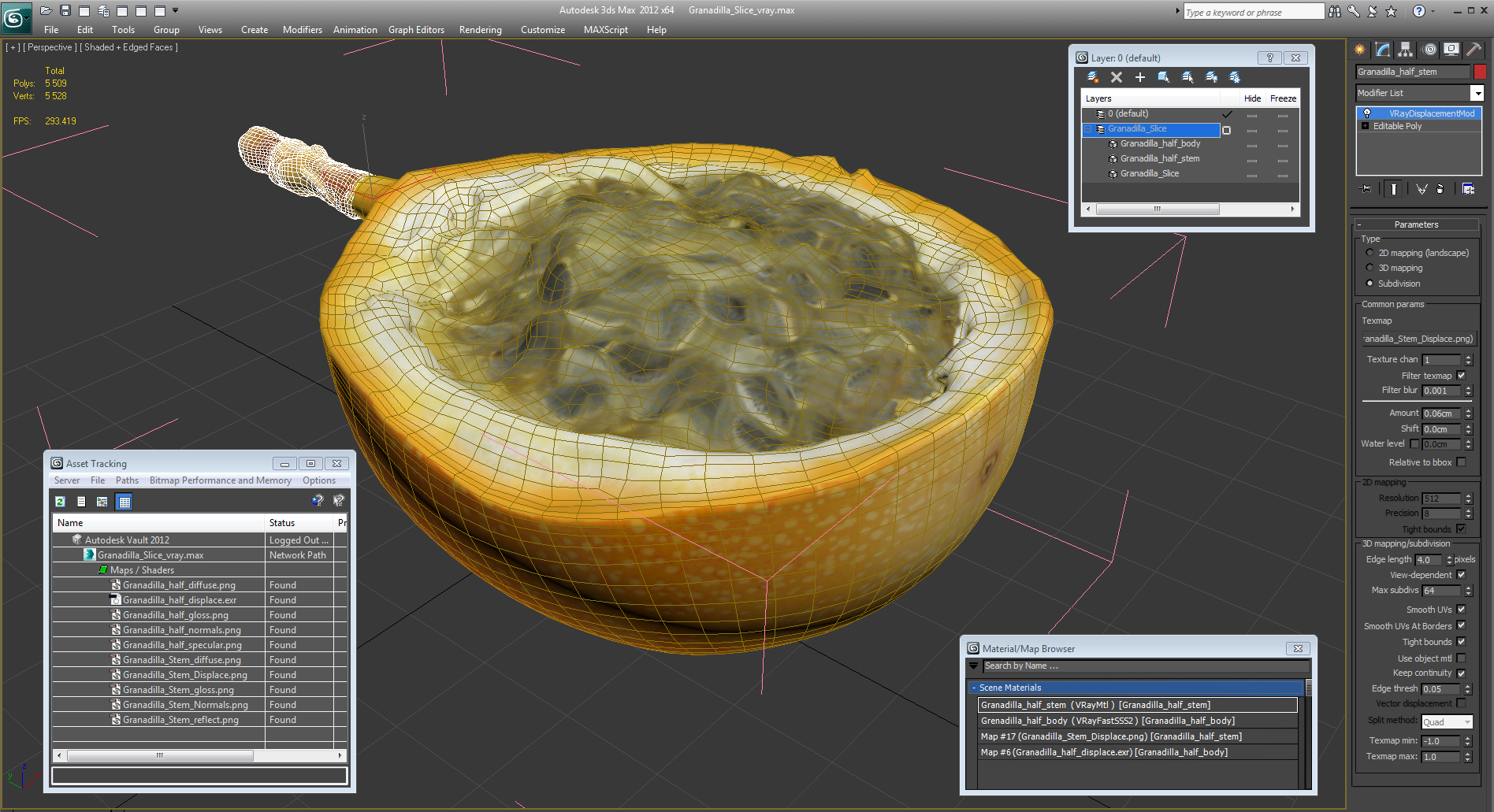Open the 3ds Max application button menu

coord(15,18)
